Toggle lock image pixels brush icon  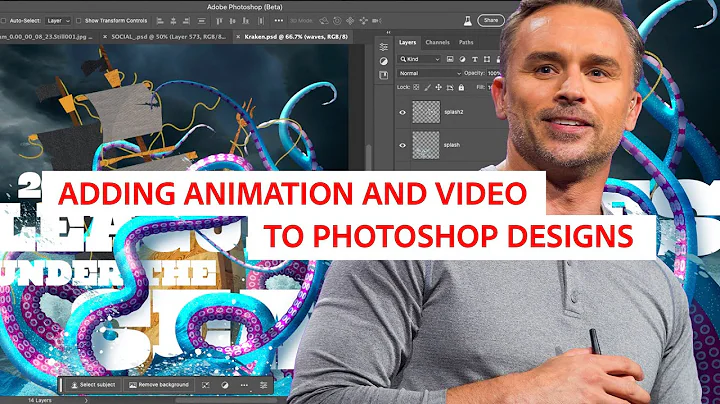(x=428, y=87)
